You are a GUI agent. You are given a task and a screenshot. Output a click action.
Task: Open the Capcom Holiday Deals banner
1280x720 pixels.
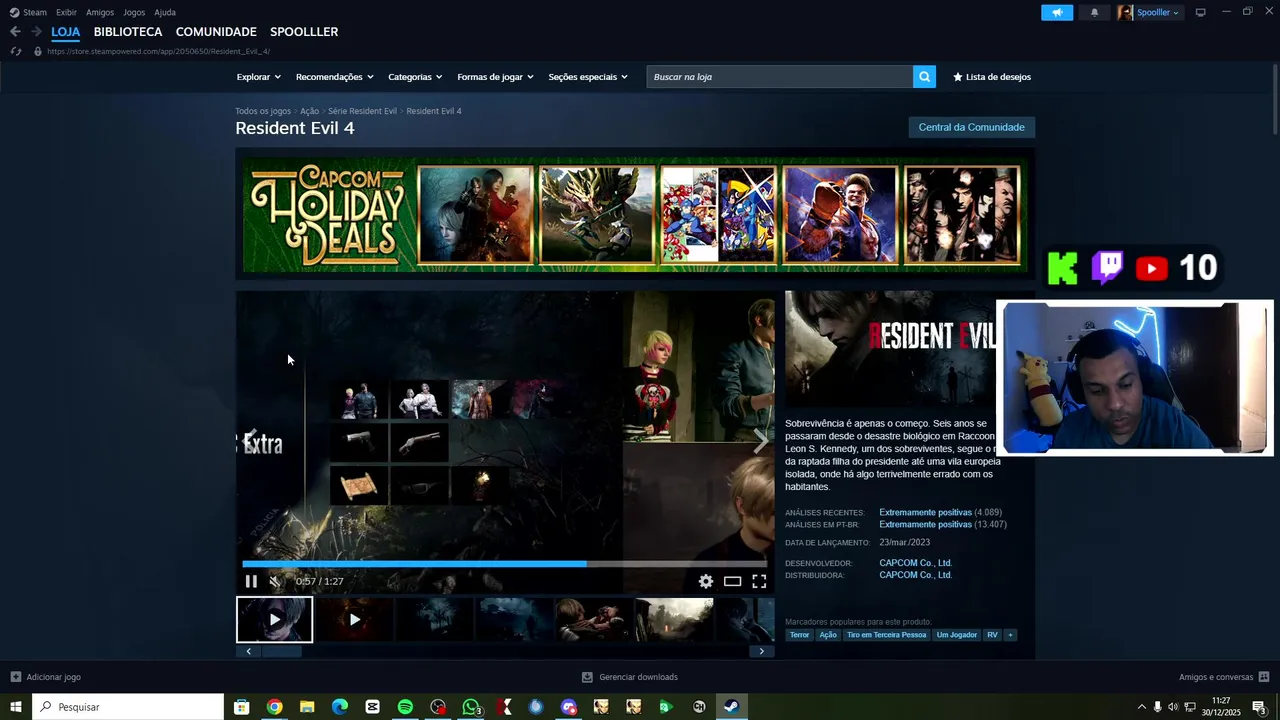click(x=635, y=214)
